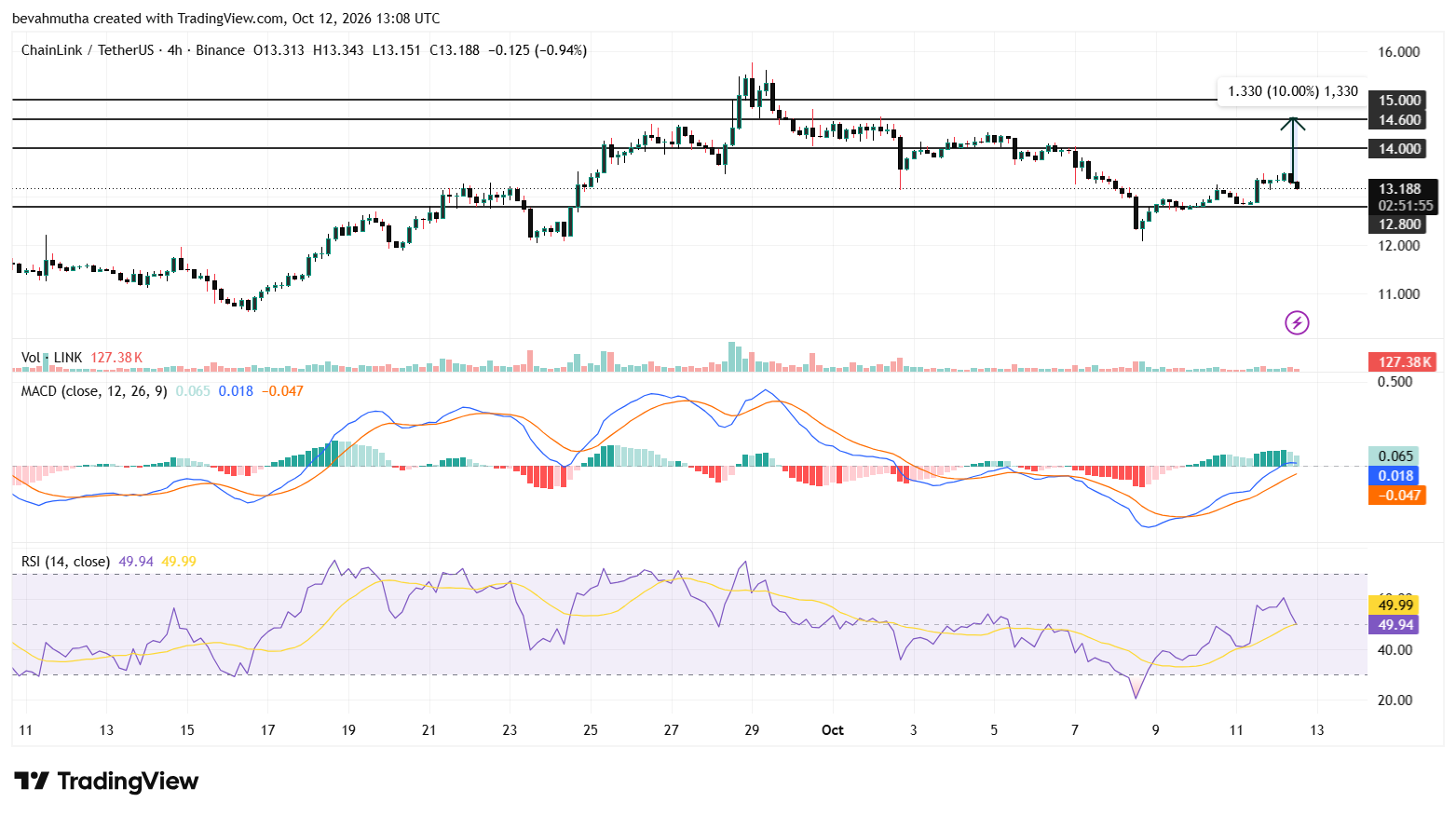Screen dimensions: 1456x816
Task: Click the close price value C13.188
Action: pyautogui.click(x=455, y=50)
